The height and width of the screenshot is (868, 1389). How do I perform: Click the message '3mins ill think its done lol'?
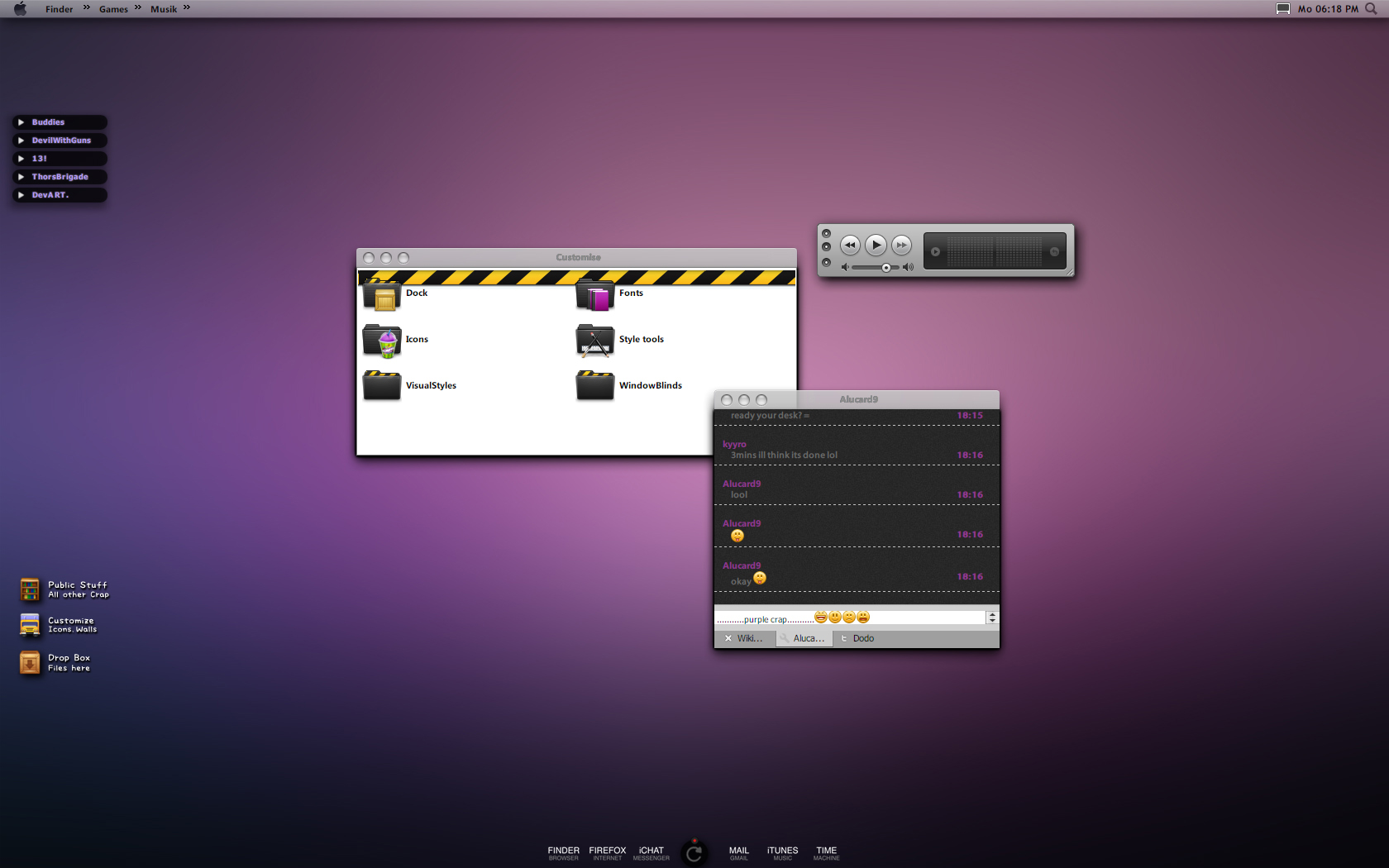pyautogui.click(x=784, y=455)
